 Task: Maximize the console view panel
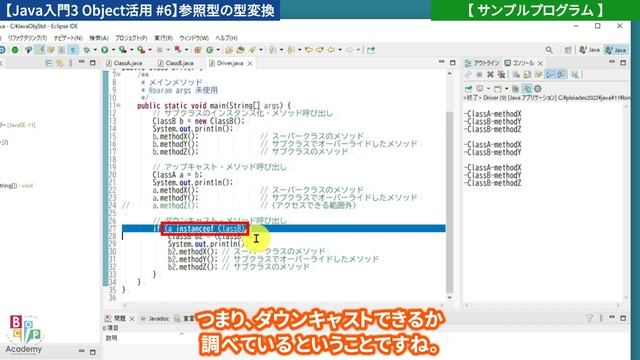pyautogui.click(x=623, y=62)
